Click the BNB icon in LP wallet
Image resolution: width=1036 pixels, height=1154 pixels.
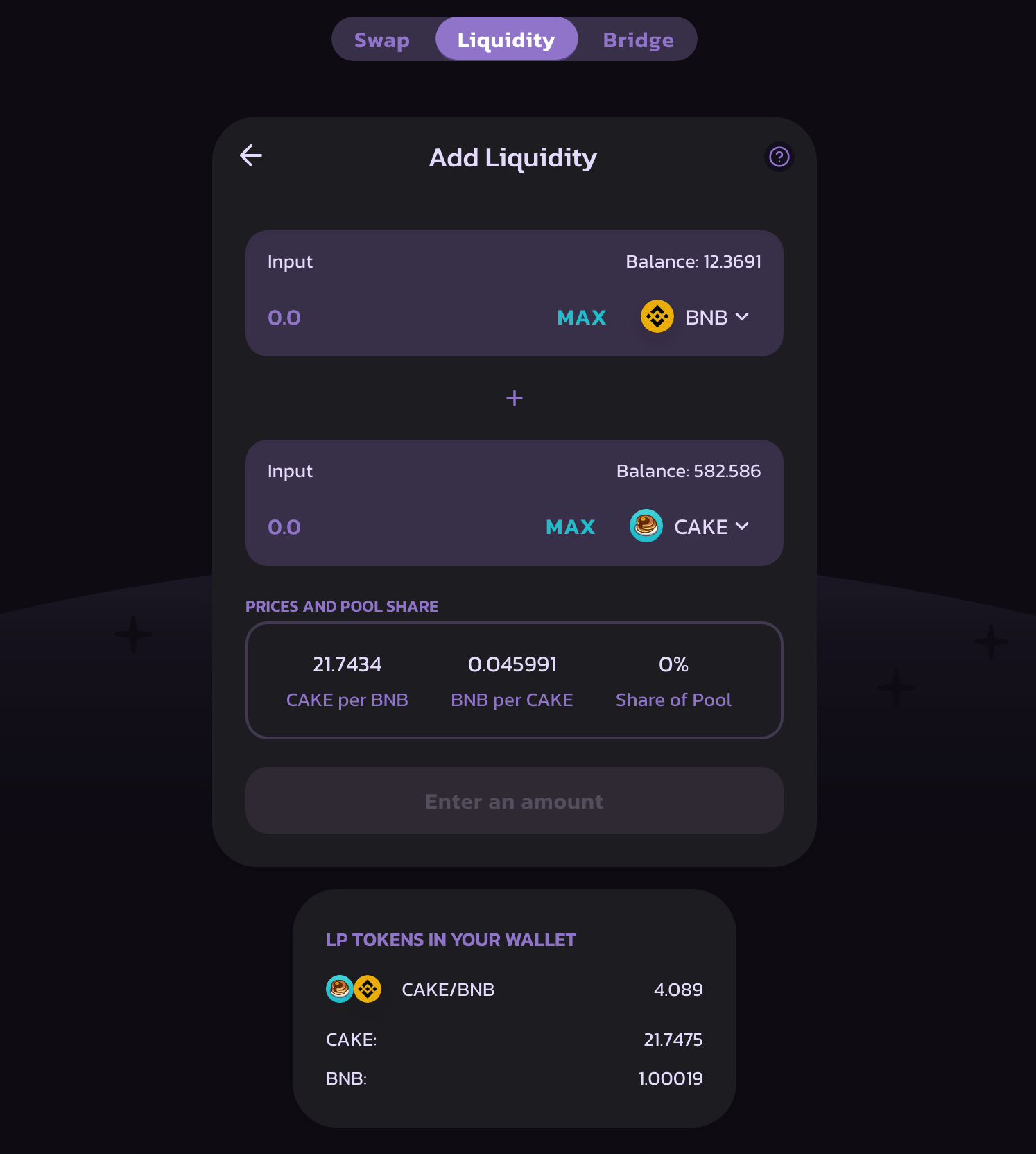click(368, 989)
